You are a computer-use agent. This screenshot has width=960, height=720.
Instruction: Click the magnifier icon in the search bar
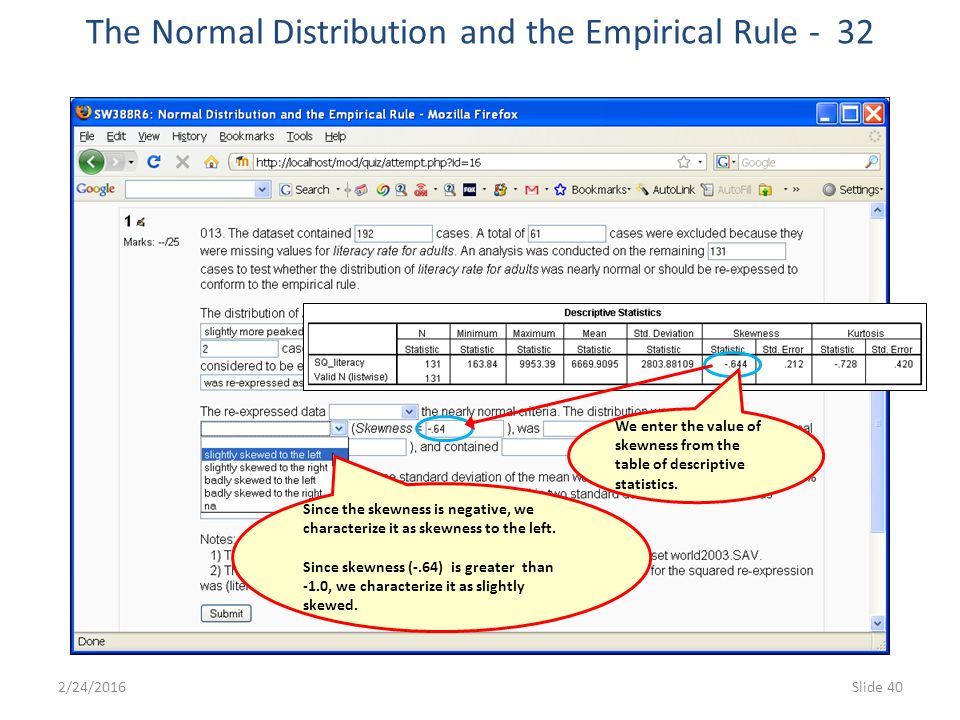tap(871, 162)
